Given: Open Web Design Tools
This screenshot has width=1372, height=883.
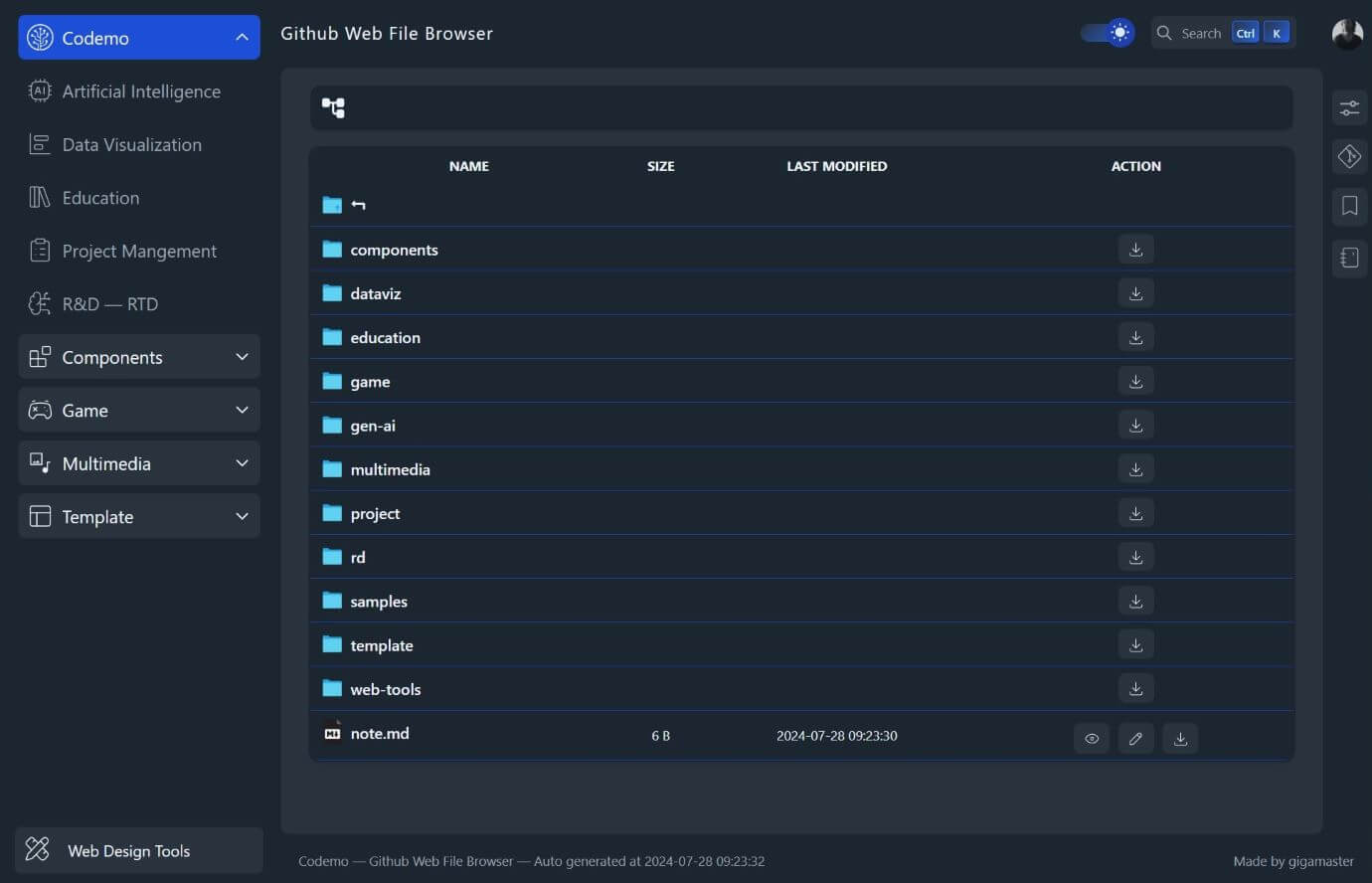Looking at the screenshot, I should 128,850.
